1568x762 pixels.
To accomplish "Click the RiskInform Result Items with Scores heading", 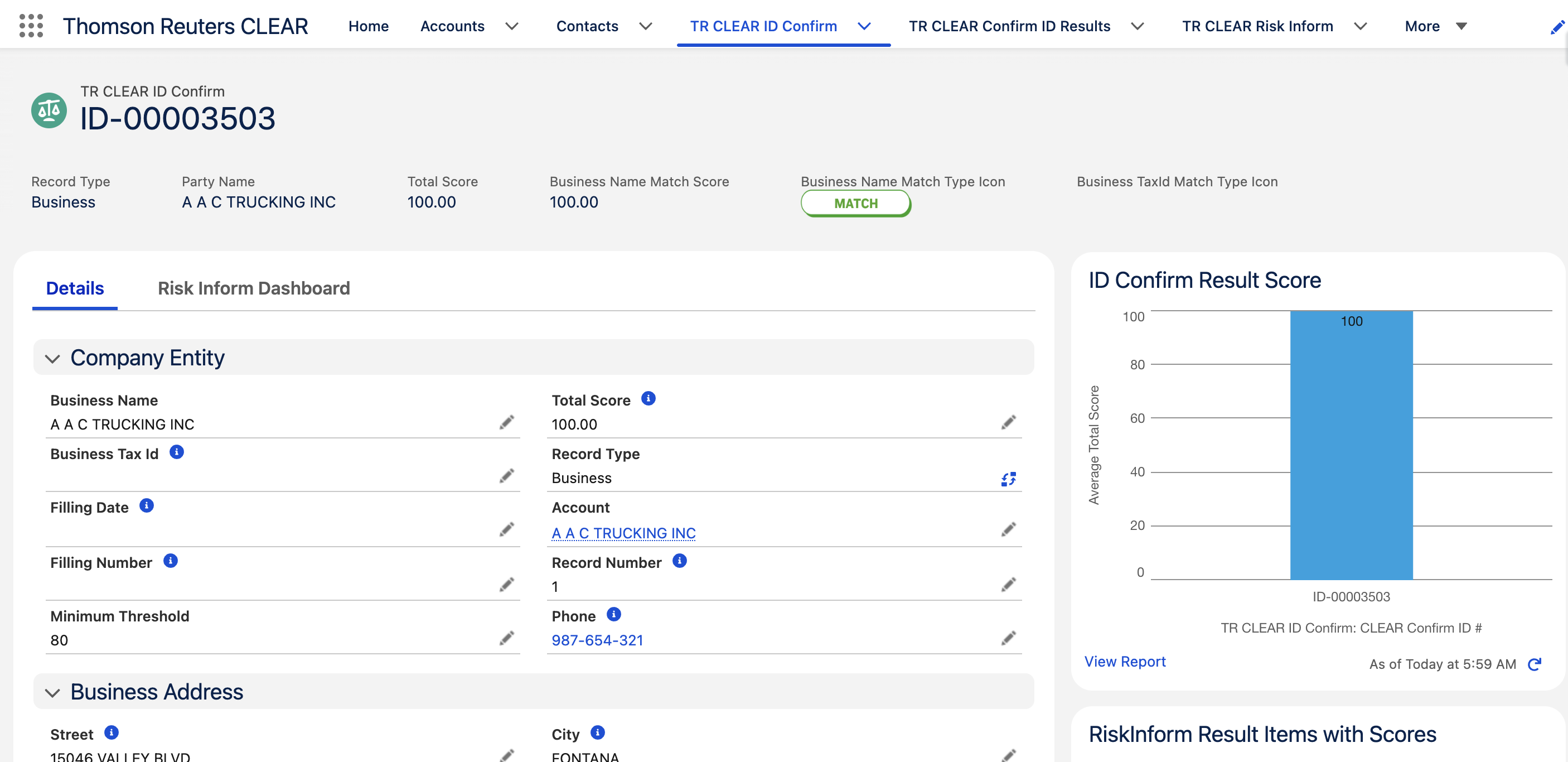I will pos(1262,734).
